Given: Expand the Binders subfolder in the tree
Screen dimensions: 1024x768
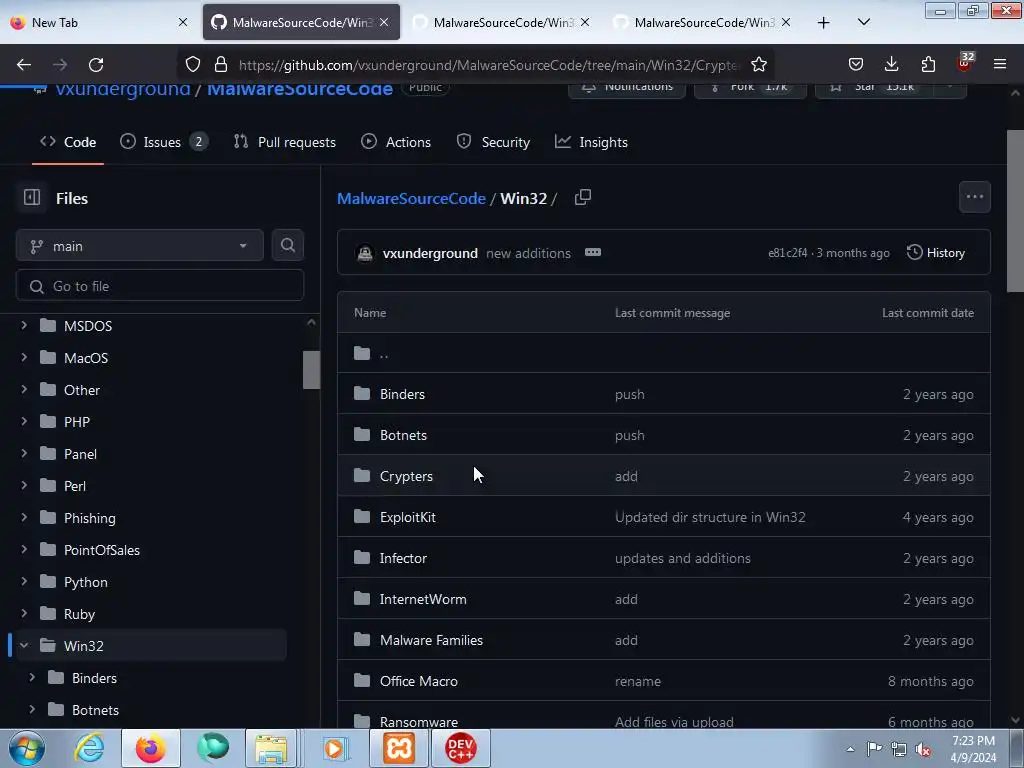Looking at the screenshot, I should 32,677.
